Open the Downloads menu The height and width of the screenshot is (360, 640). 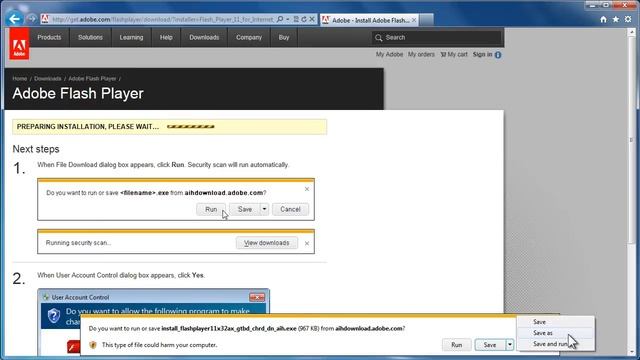pyautogui.click(x=204, y=37)
